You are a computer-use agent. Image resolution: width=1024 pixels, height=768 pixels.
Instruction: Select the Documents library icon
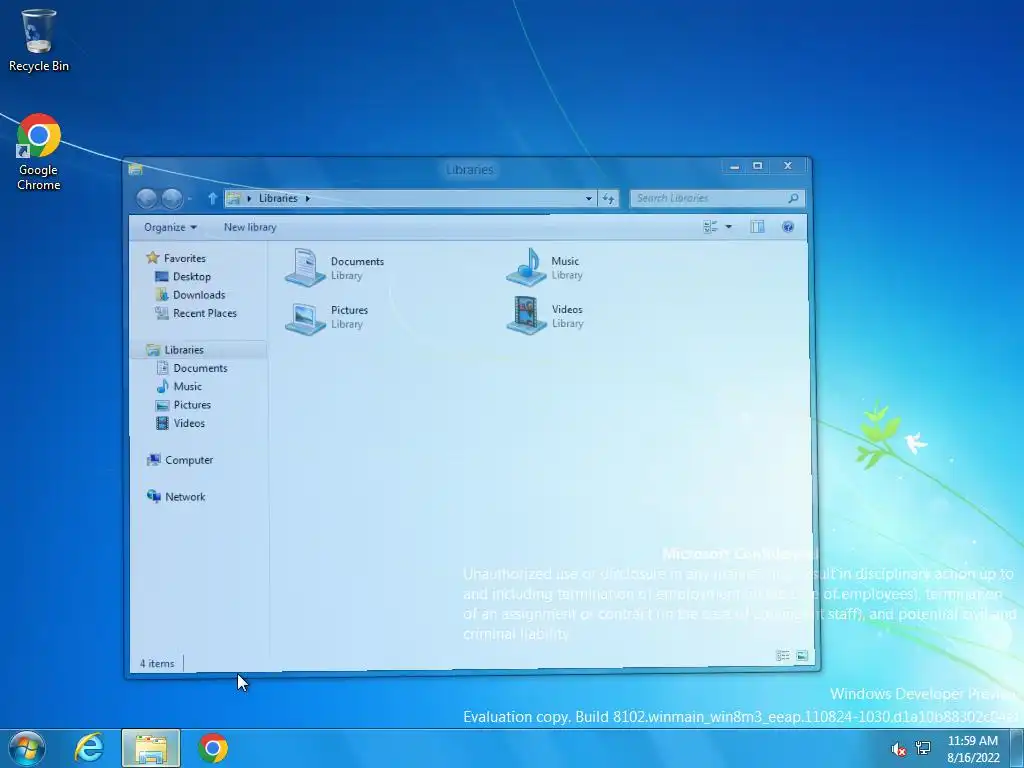pyautogui.click(x=306, y=267)
